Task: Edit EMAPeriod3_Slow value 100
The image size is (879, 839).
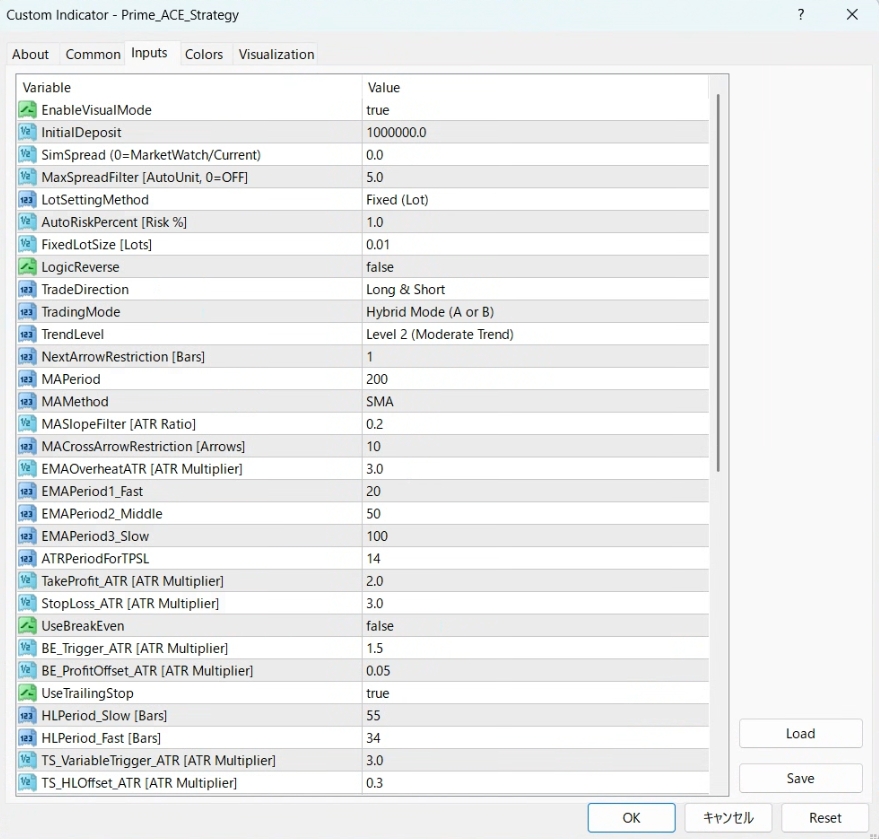Action: pyautogui.click(x=535, y=536)
